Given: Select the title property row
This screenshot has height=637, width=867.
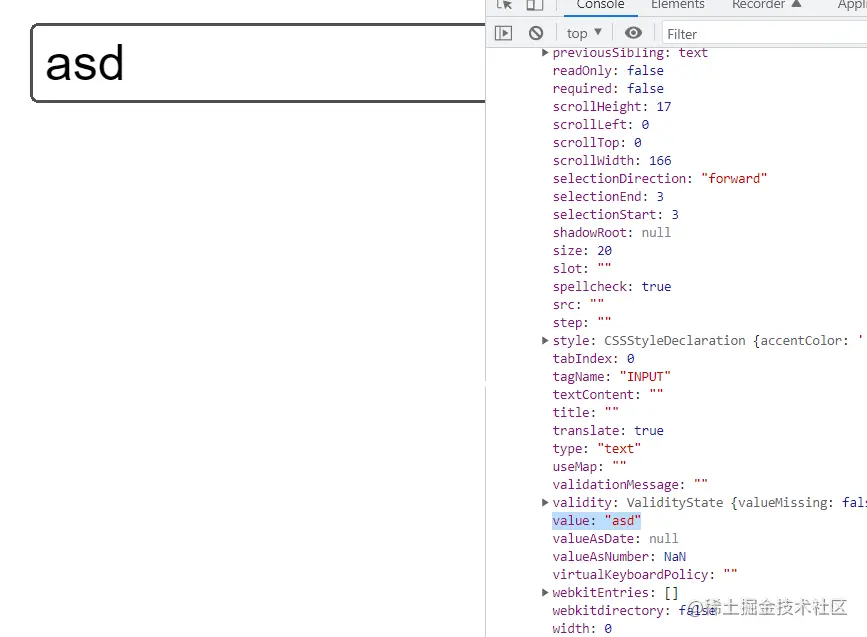Looking at the screenshot, I should point(586,413).
